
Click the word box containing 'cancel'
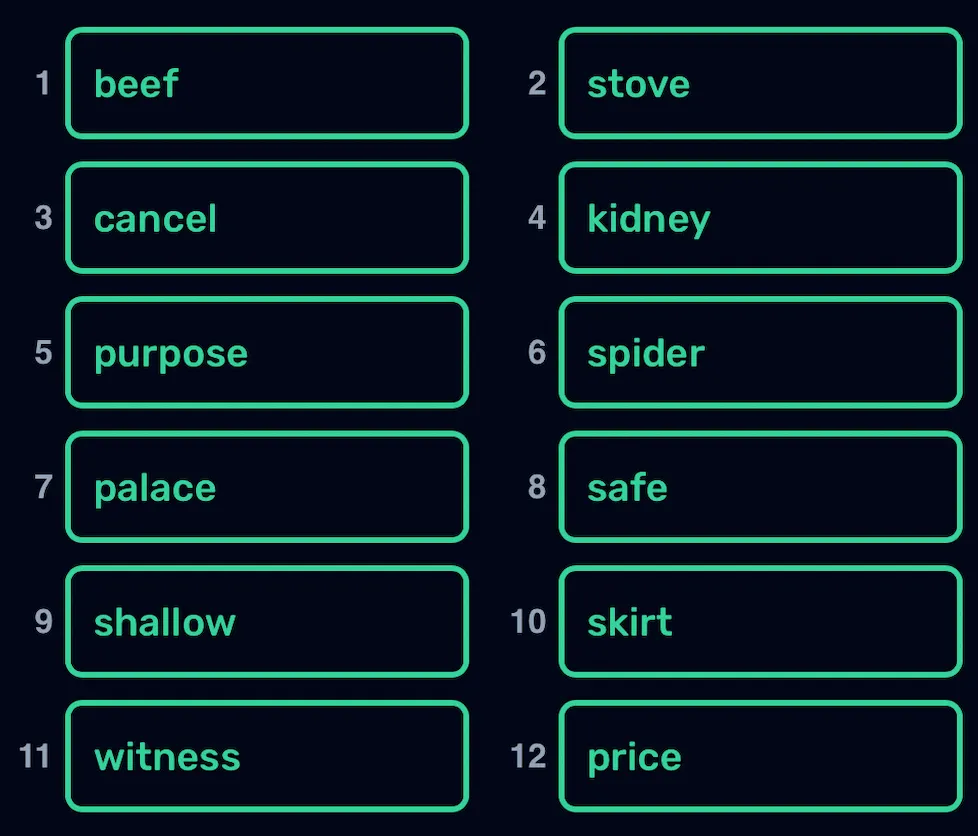pos(267,218)
